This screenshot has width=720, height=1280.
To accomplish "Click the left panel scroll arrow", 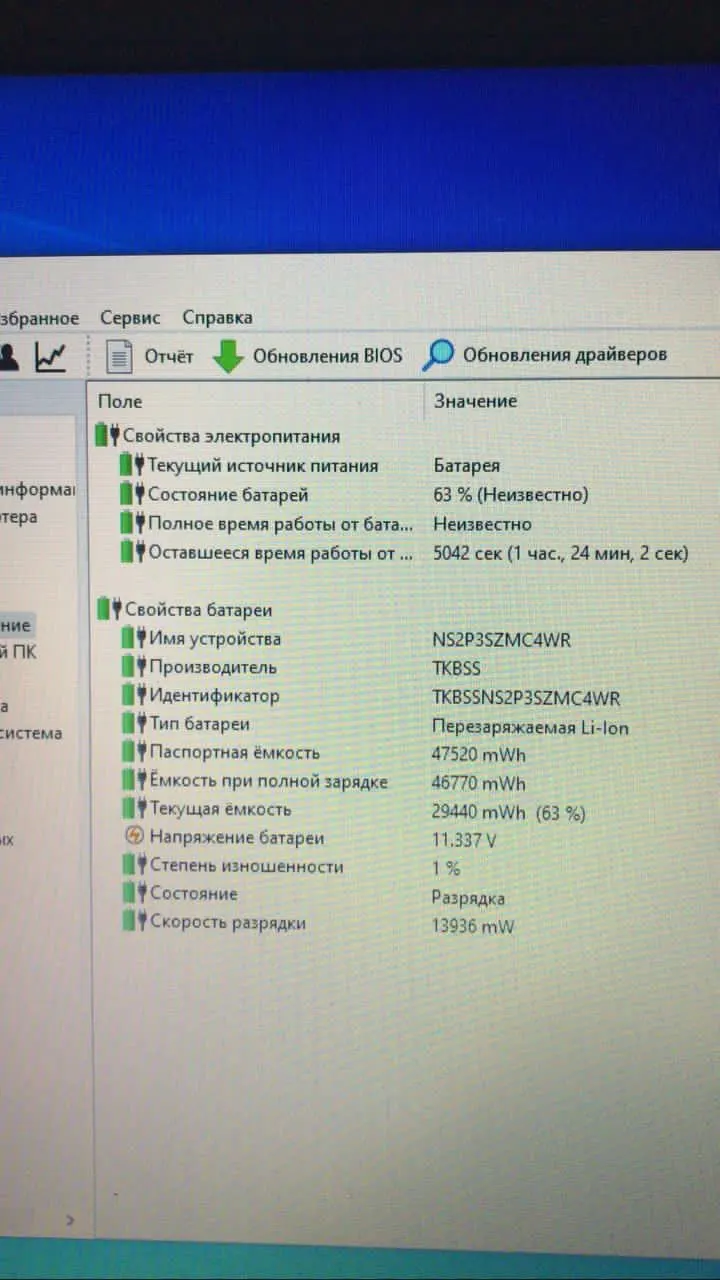I will [x=70, y=1220].
